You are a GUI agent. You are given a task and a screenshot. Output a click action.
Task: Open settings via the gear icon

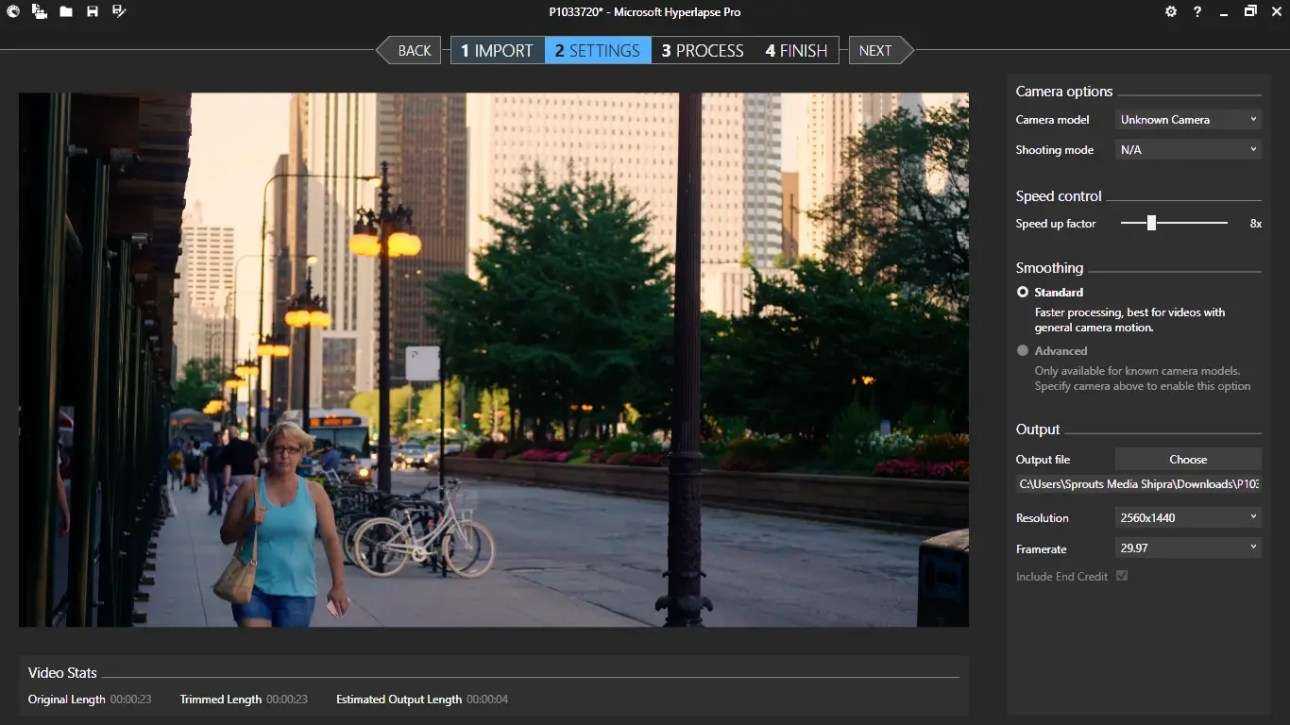[x=1171, y=12]
